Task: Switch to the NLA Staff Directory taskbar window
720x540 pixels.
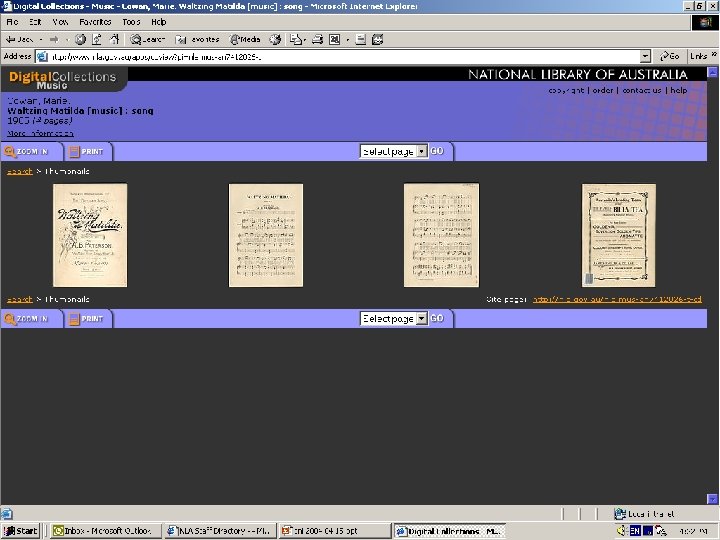Action: point(220,531)
